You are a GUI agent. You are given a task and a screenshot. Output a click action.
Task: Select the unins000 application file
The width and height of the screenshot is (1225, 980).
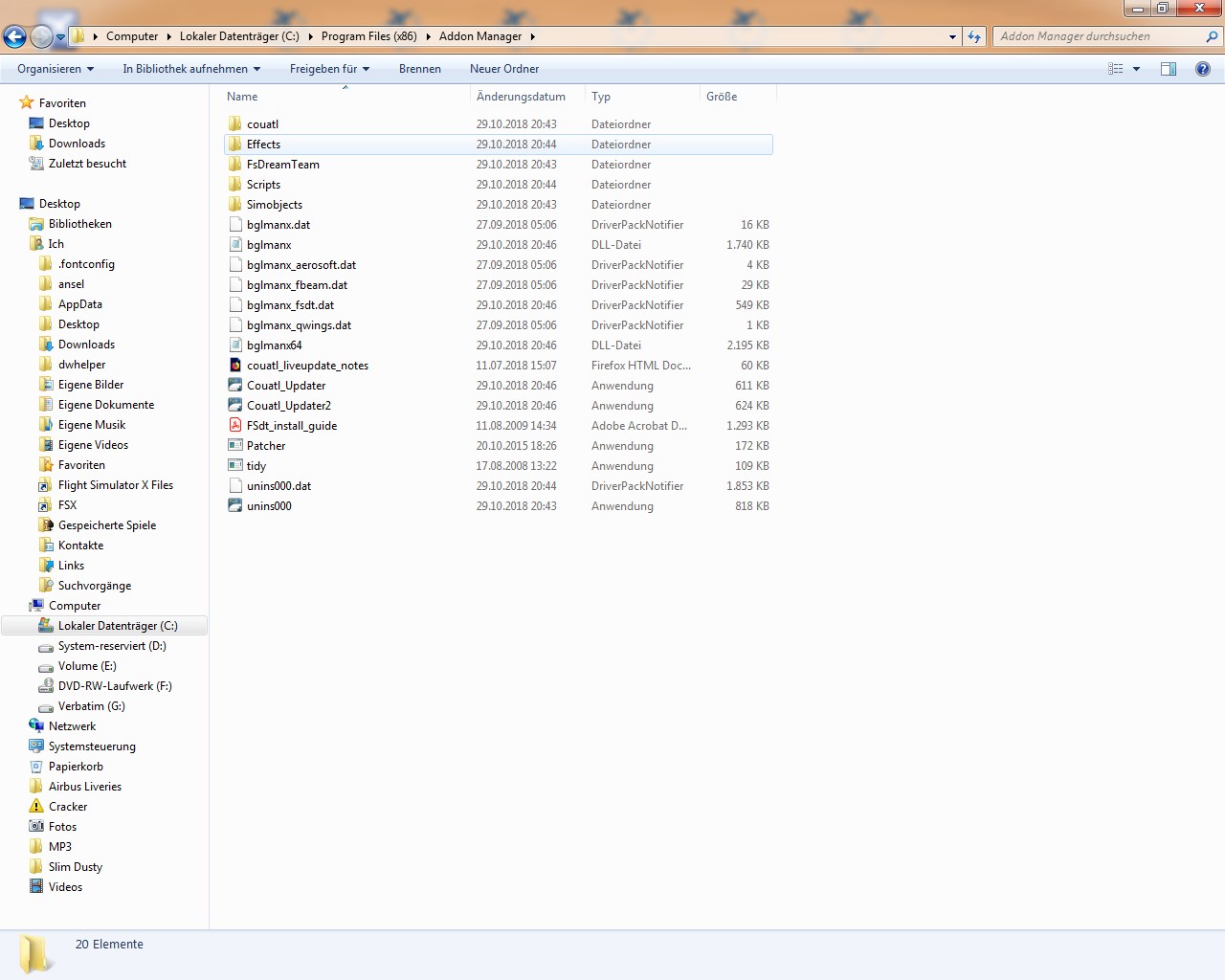pyautogui.click(x=269, y=506)
